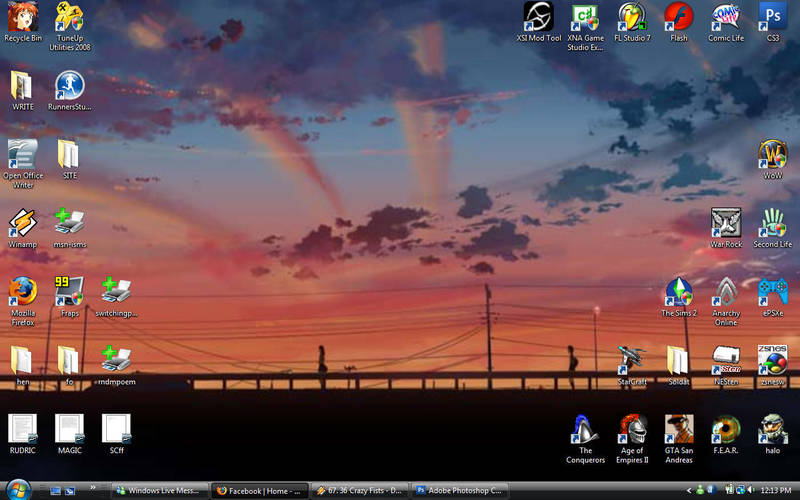Launch the WoW game shortcut

[x=773, y=159]
